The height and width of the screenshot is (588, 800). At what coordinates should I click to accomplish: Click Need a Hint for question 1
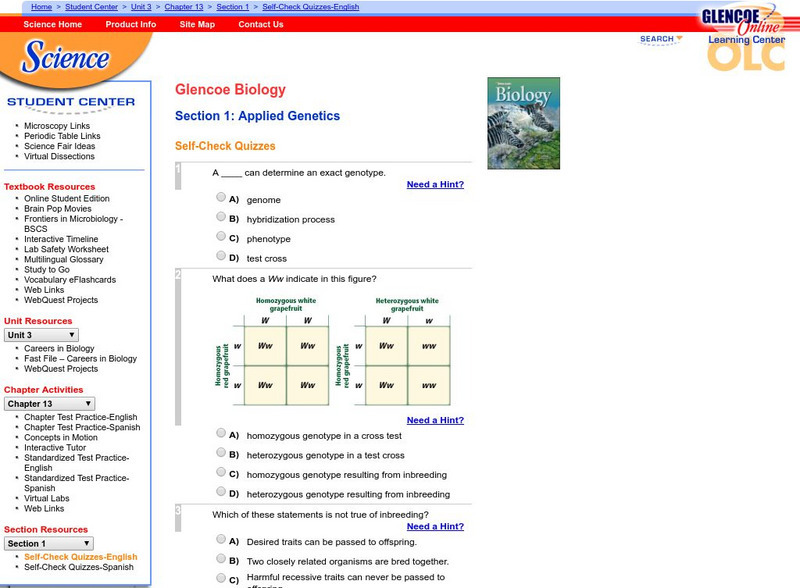[435, 184]
